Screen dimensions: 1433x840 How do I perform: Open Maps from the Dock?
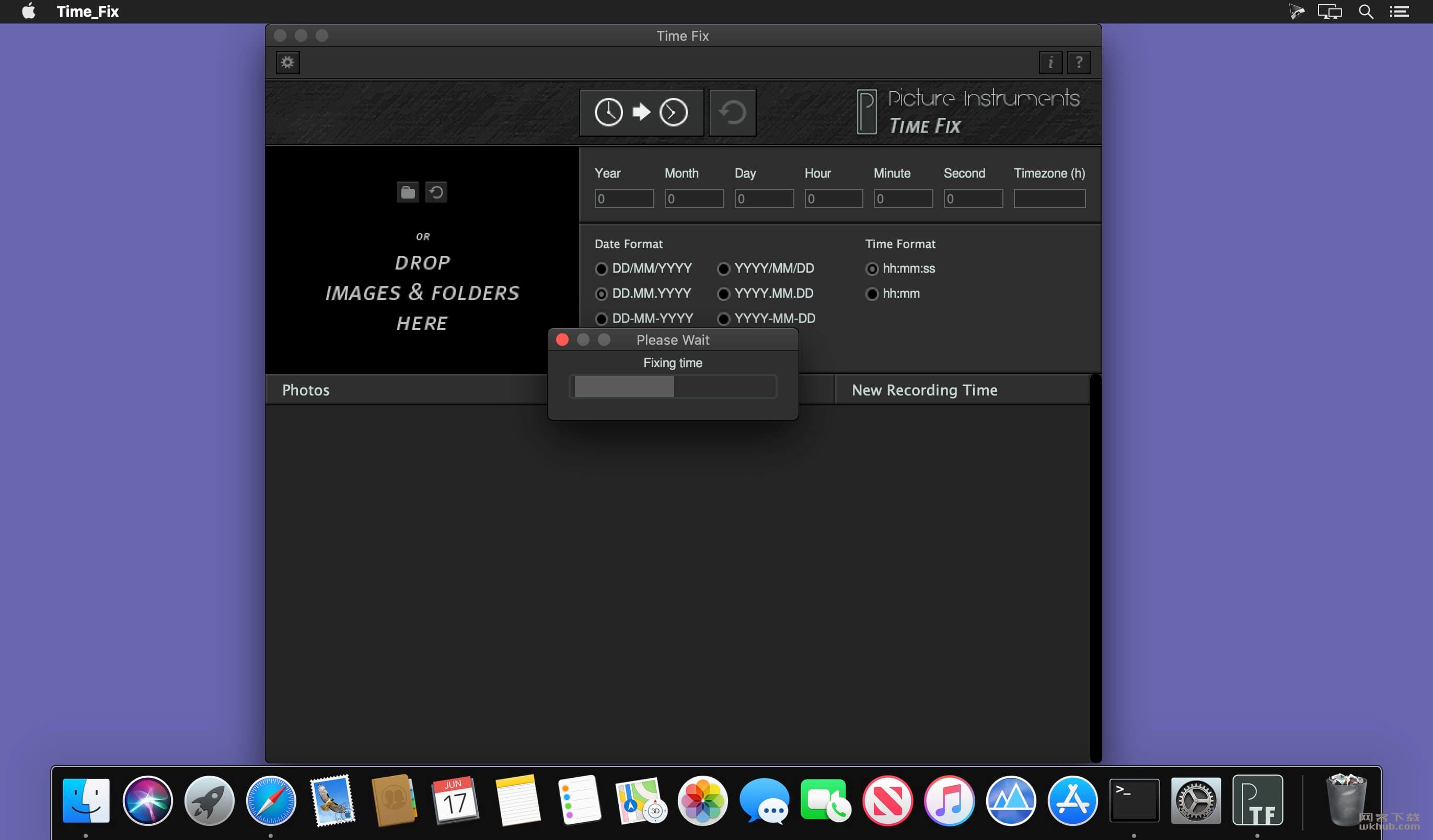[x=641, y=800]
